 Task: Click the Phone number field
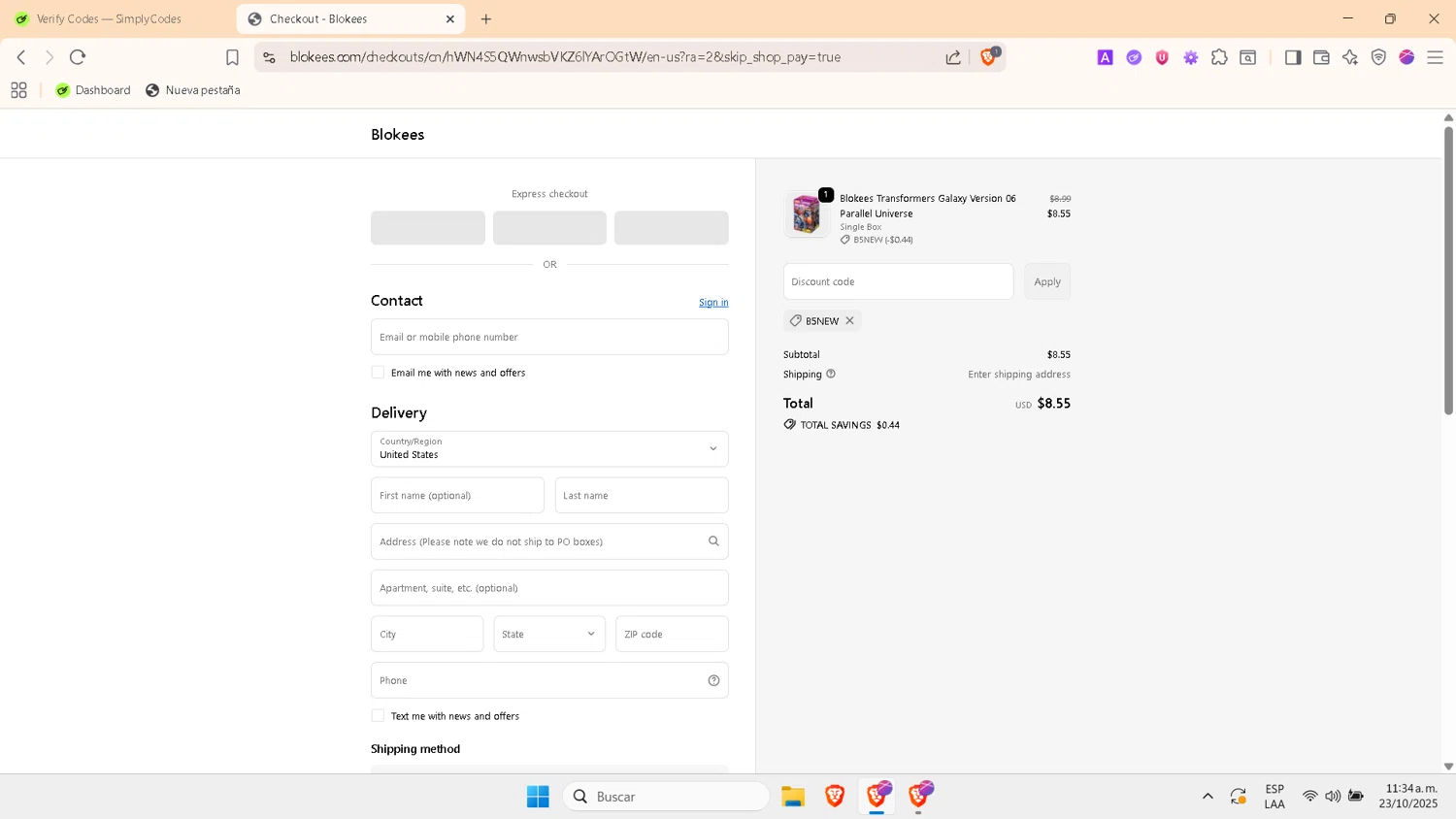tap(549, 680)
